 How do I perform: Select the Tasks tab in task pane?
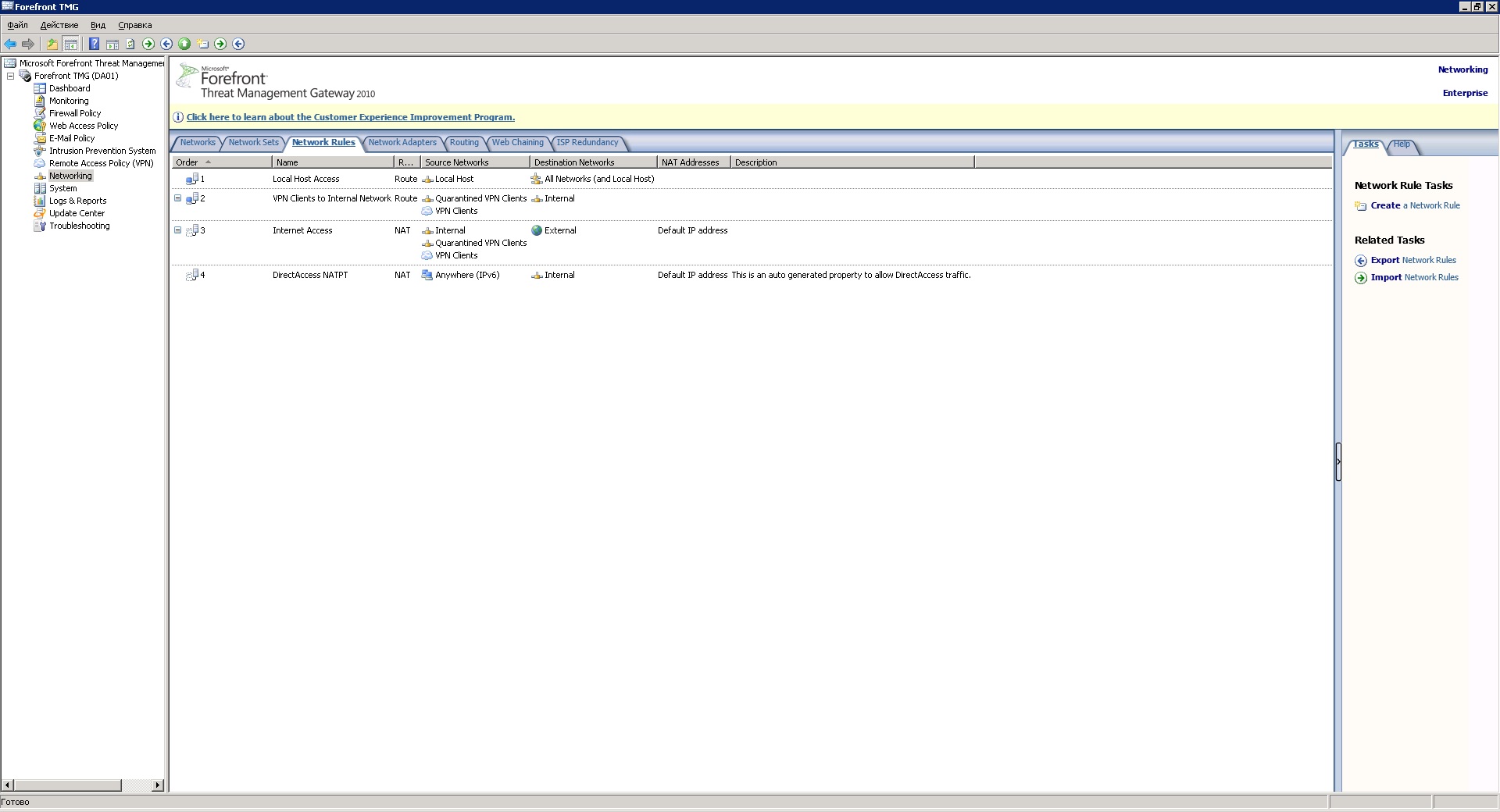click(x=1366, y=144)
